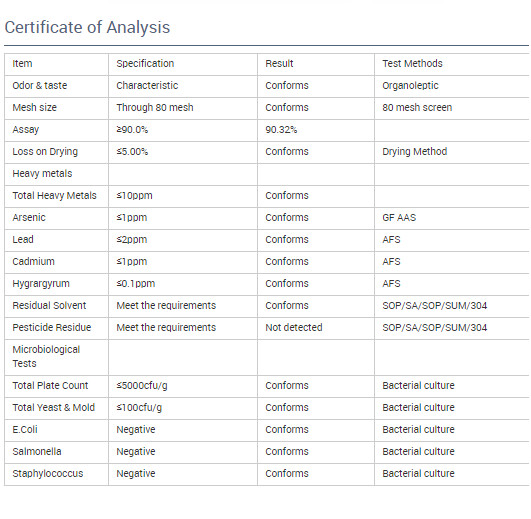Click the E.Coli row label
Viewport: 531px width, 519px height.
(25, 430)
